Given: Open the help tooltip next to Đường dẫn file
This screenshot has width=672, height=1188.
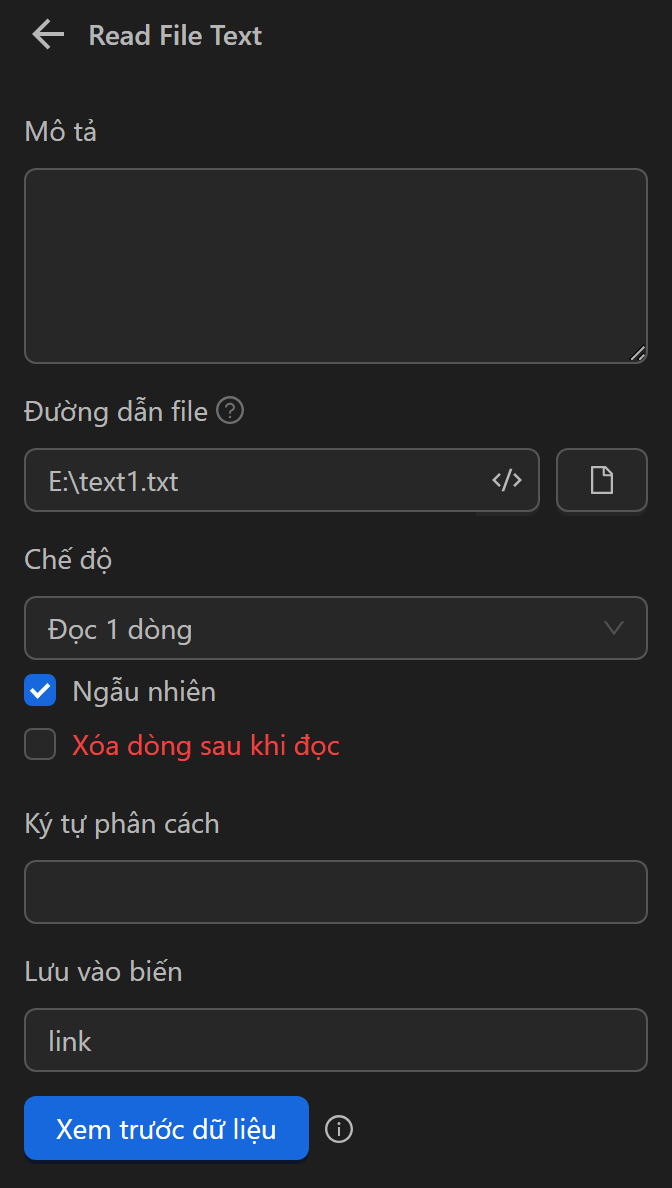Looking at the screenshot, I should point(229,411).
